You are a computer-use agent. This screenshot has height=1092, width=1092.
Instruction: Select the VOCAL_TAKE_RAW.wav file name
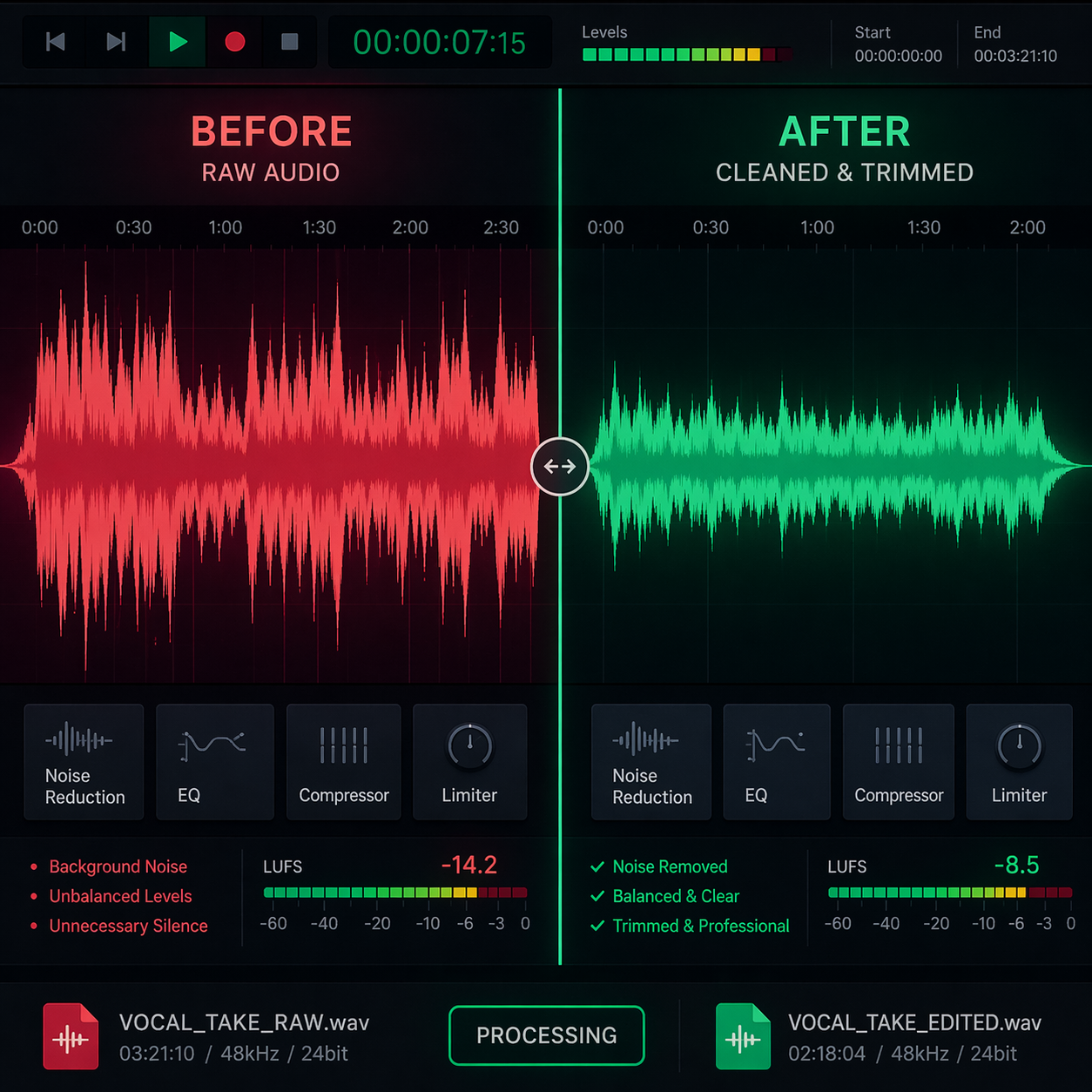(x=245, y=1022)
